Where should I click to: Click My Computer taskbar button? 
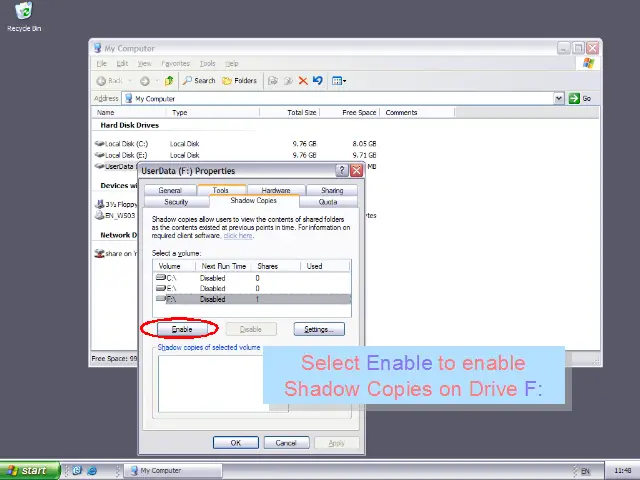[x=173, y=471]
